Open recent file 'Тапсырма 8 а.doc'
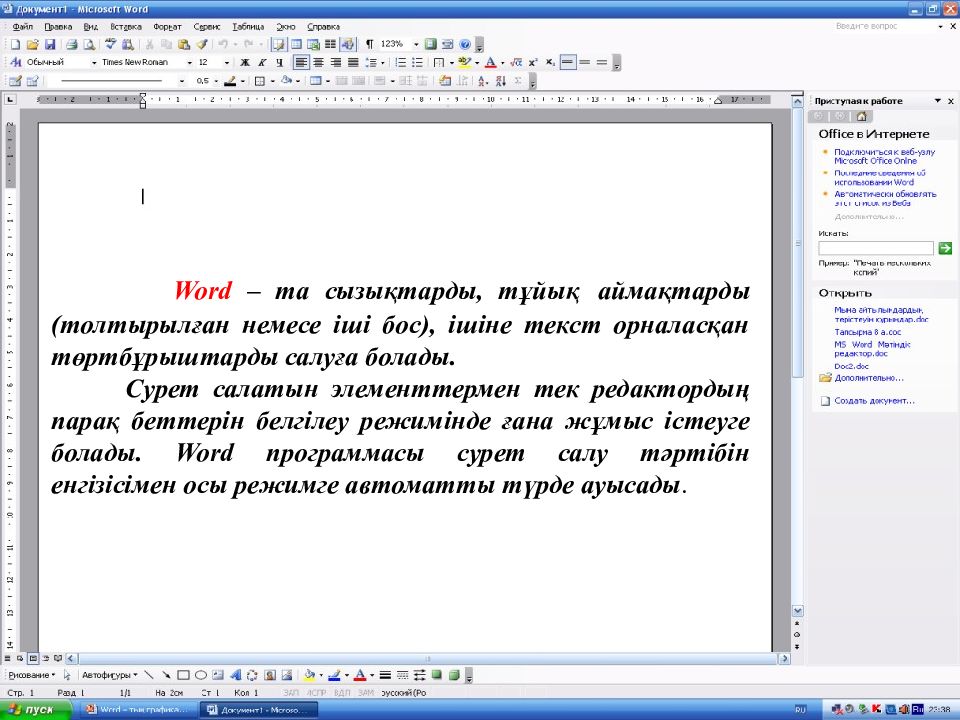Image resolution: width=960 pixels, height=720 pixels. pyautogui.click(x=868, y=332)
